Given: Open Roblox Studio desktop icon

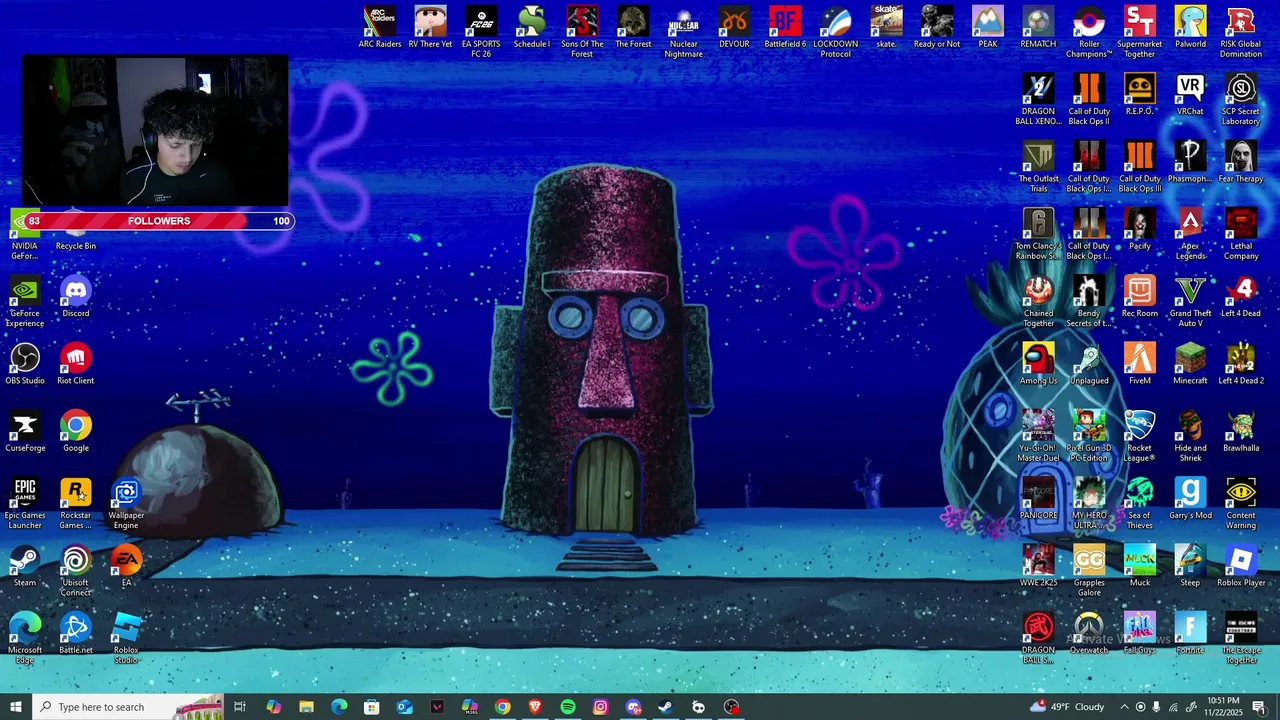Looking at the screenshot, I should [126, 637].
